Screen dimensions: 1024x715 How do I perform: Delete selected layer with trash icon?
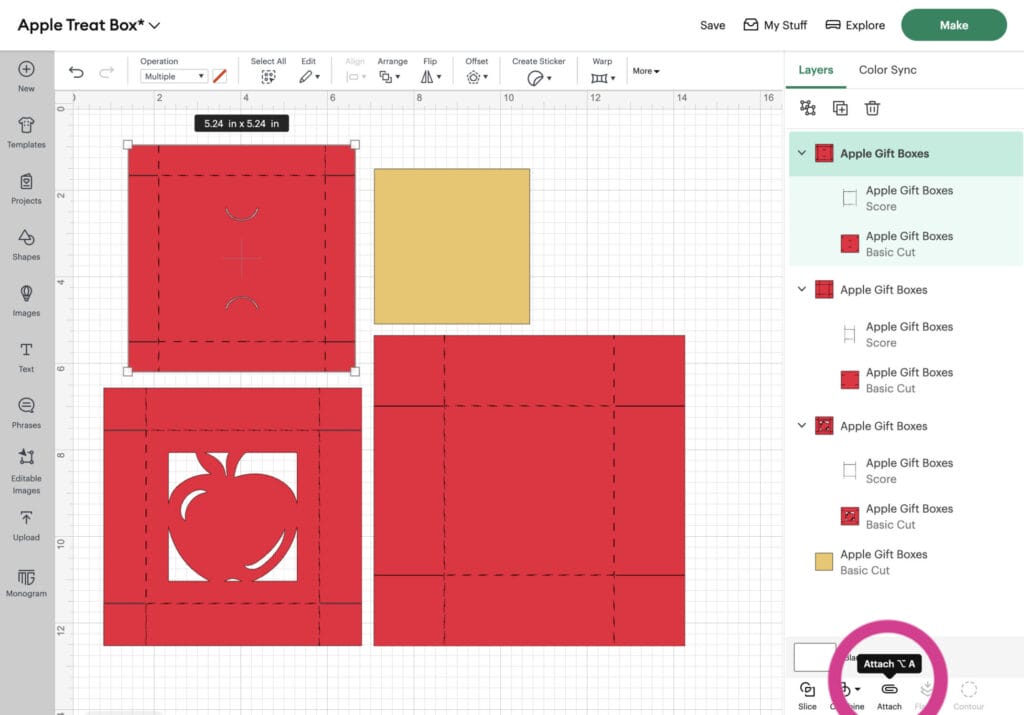coord(872,108)
